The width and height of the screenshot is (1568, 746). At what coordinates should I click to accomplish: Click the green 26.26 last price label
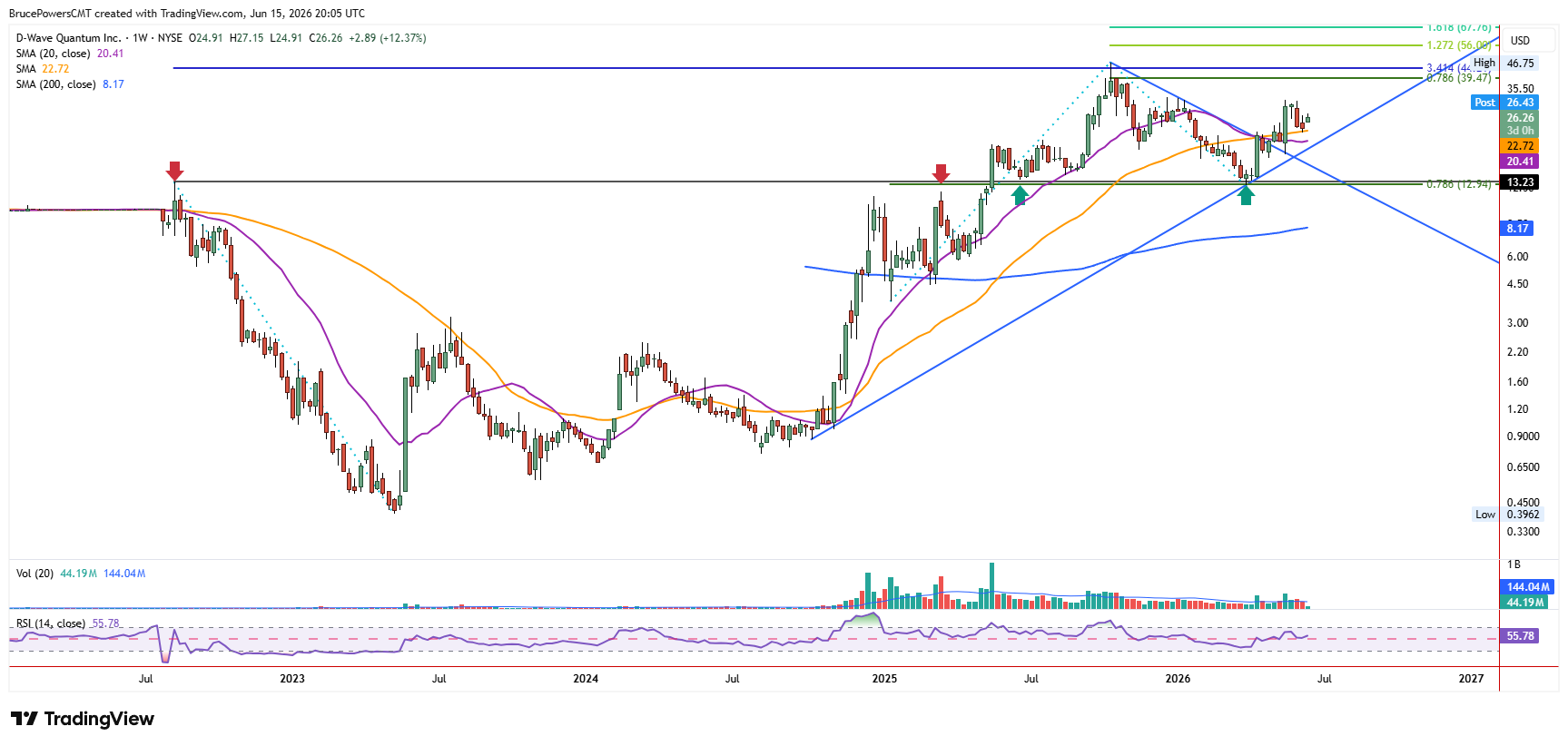pos(1520,118)
